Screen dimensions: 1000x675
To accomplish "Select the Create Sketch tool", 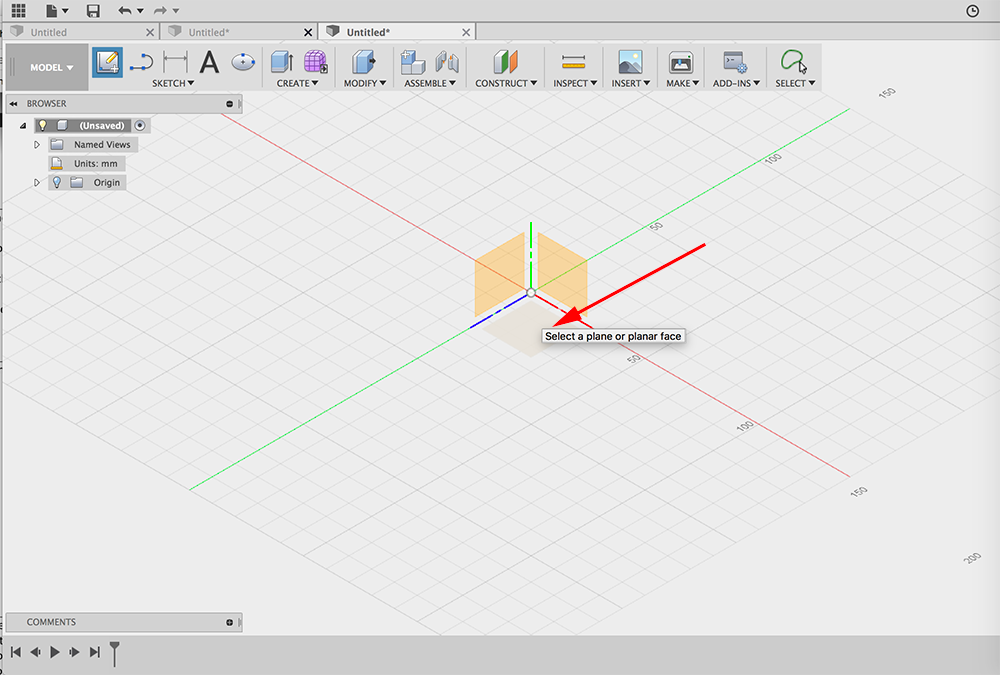I will coord(107,63).
